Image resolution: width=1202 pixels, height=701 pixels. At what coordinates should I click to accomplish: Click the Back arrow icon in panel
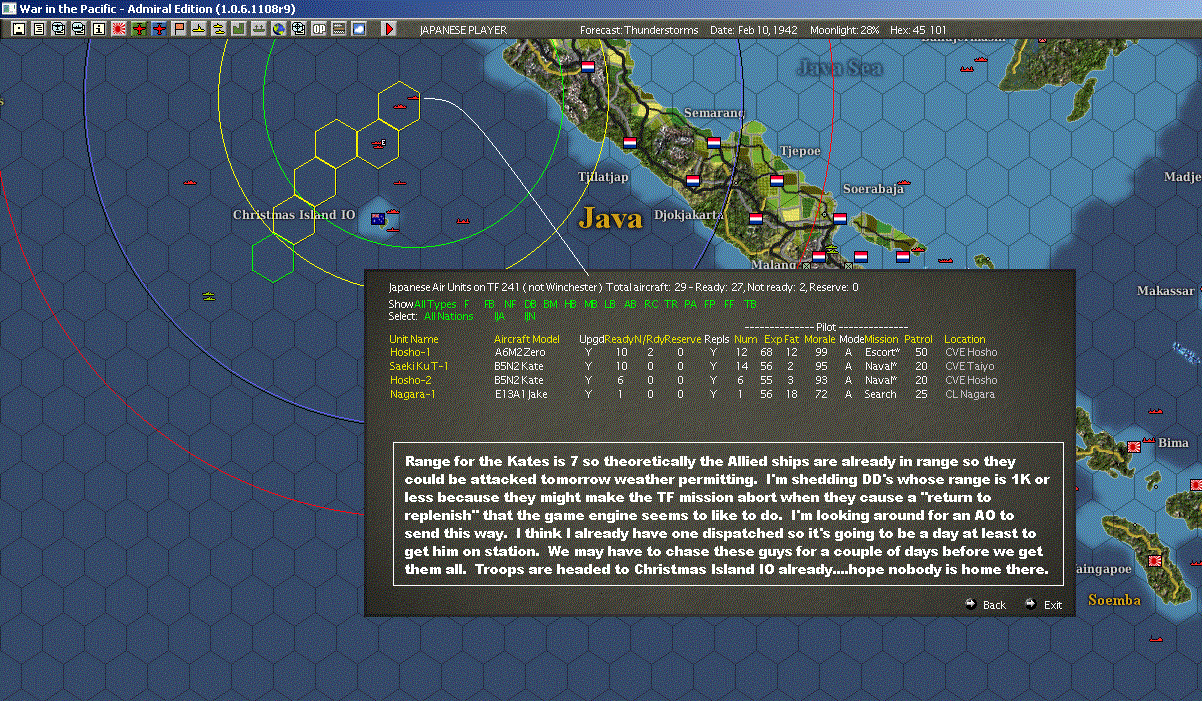click(970, 604)
